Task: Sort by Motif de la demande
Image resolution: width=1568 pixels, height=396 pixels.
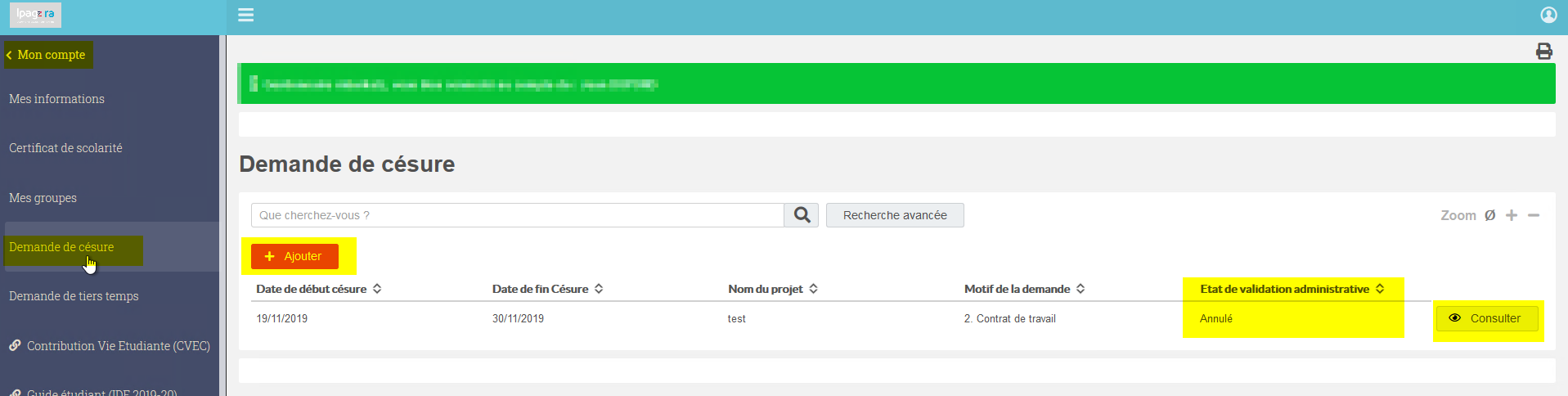Action: (x=1025, y=289)
